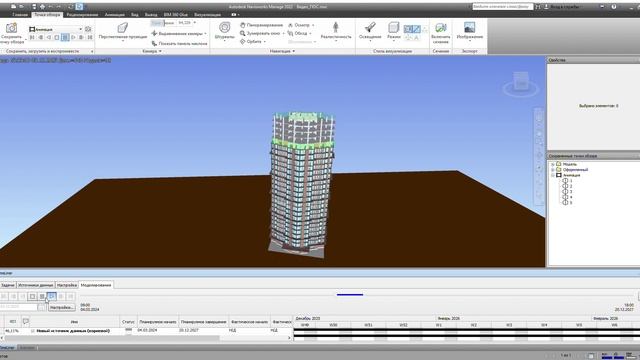Click the Save icon in quick access toolbar
Image resolution: width=640 pixels, height=360 pixels.
tap(34, 7)
